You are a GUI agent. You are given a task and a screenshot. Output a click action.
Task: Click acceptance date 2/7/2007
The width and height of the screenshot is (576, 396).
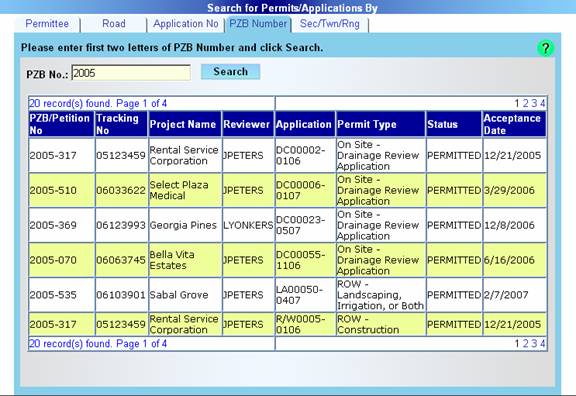[506, 295]
